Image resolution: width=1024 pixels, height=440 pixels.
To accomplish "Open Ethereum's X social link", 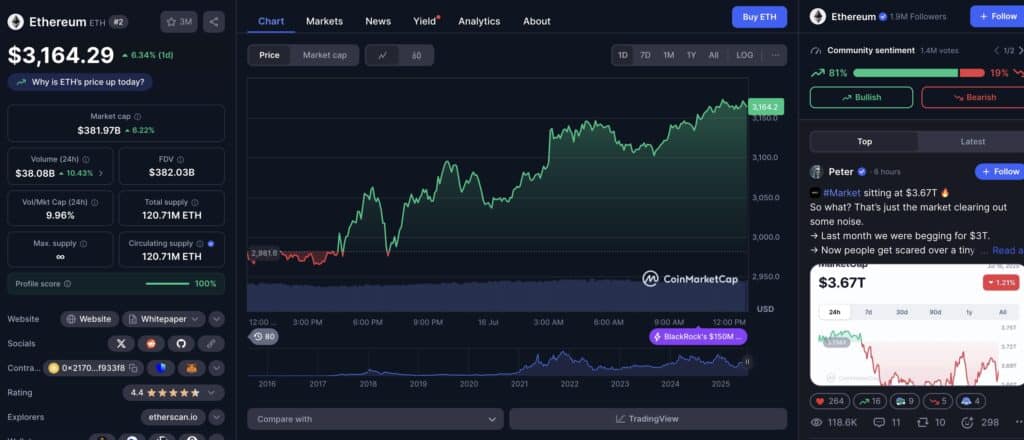I will pos(121,343).
